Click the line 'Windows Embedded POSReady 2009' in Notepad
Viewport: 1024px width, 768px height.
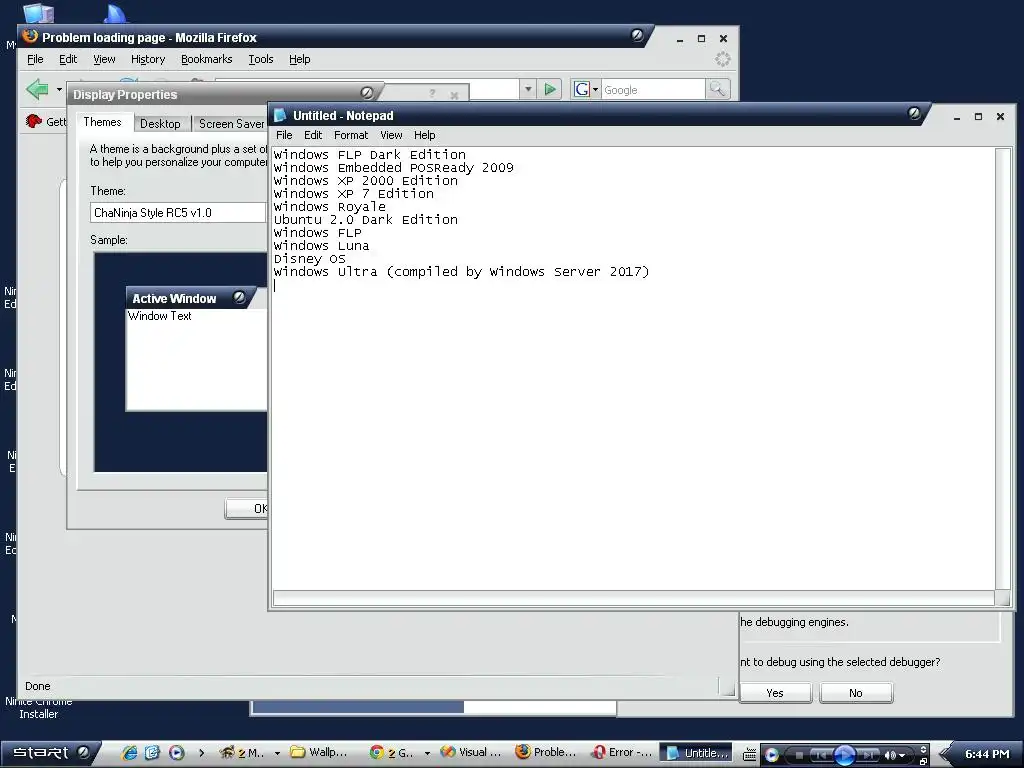click(x=394, y=168)
